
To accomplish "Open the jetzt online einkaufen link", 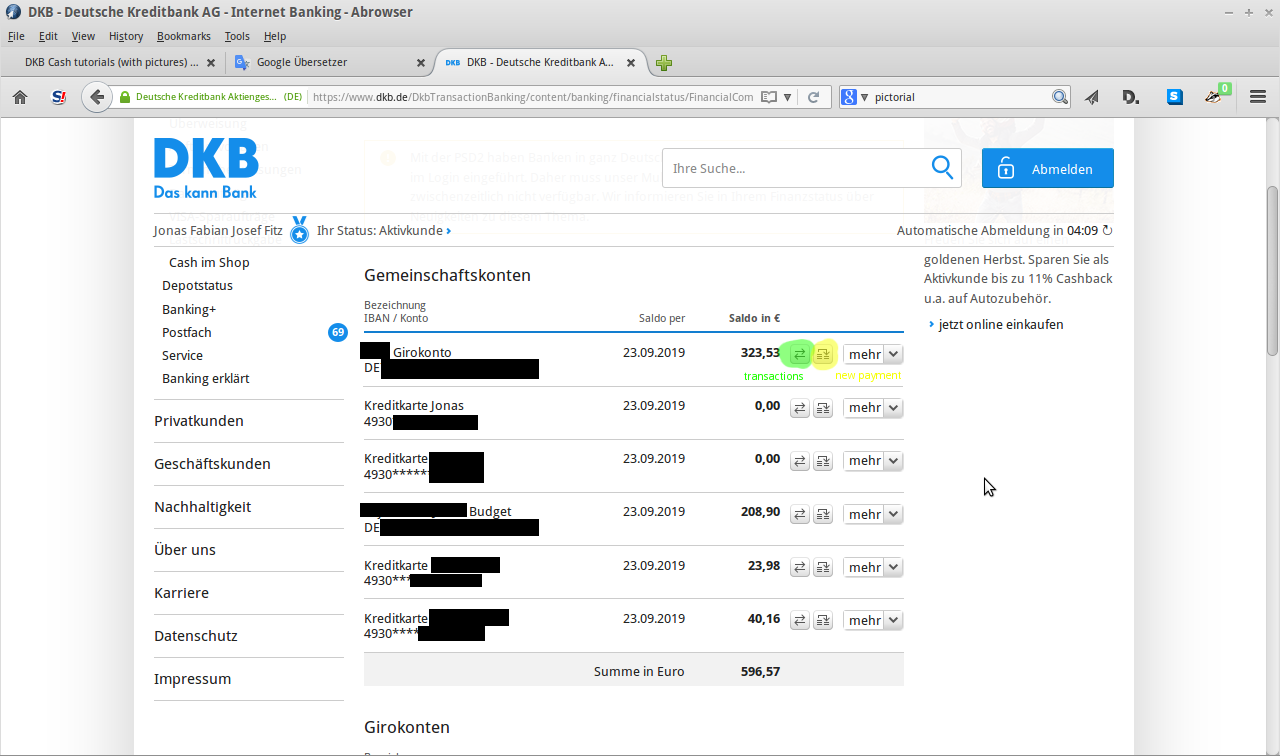I will [x=1000, y=324].
